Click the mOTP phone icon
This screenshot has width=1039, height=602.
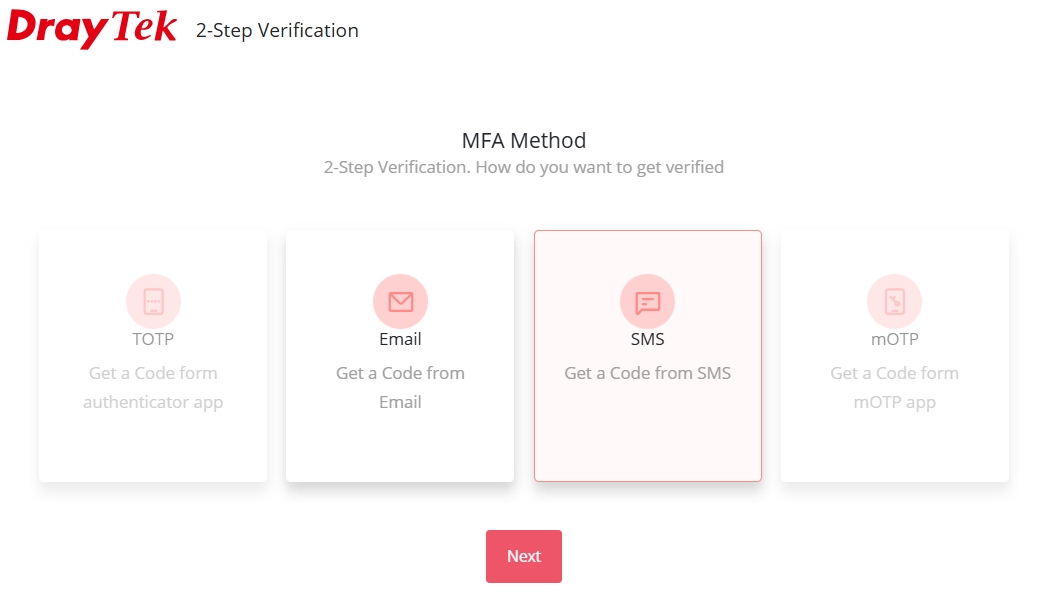[895, 301]
